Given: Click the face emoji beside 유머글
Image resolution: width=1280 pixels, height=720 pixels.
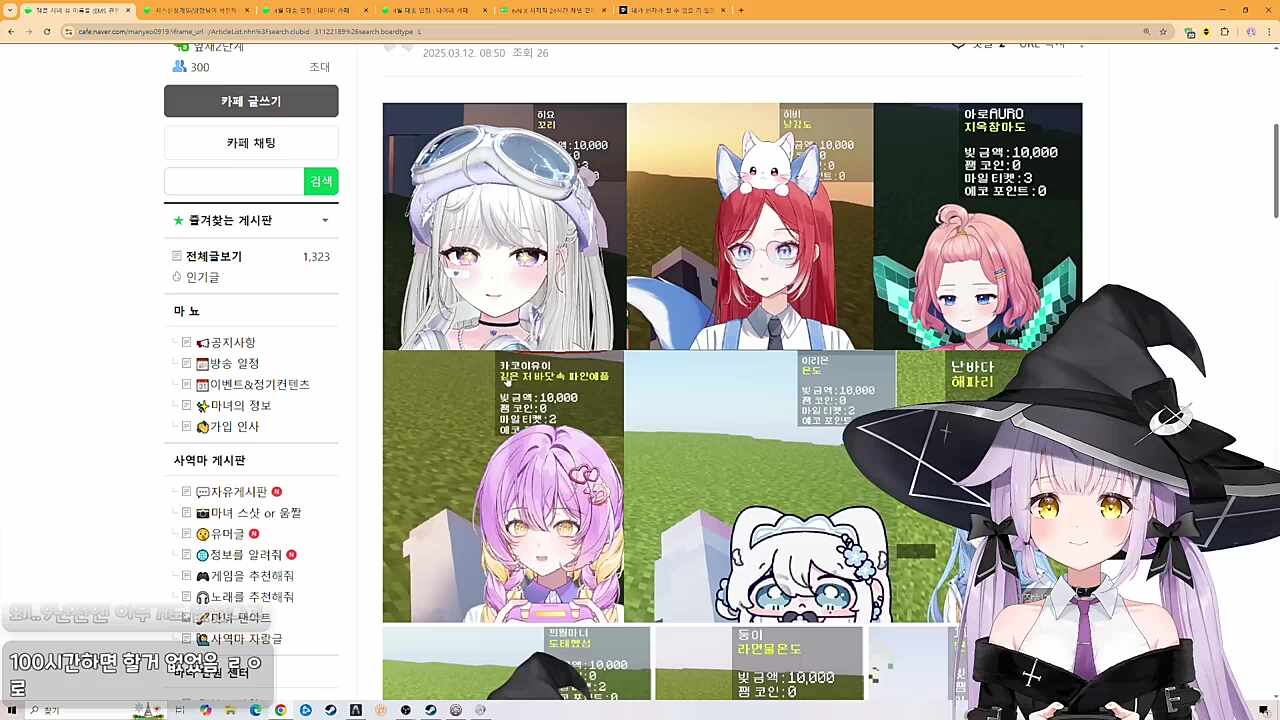Looking at the screenshot, I should pyautogui.click(x=203, y=534).
